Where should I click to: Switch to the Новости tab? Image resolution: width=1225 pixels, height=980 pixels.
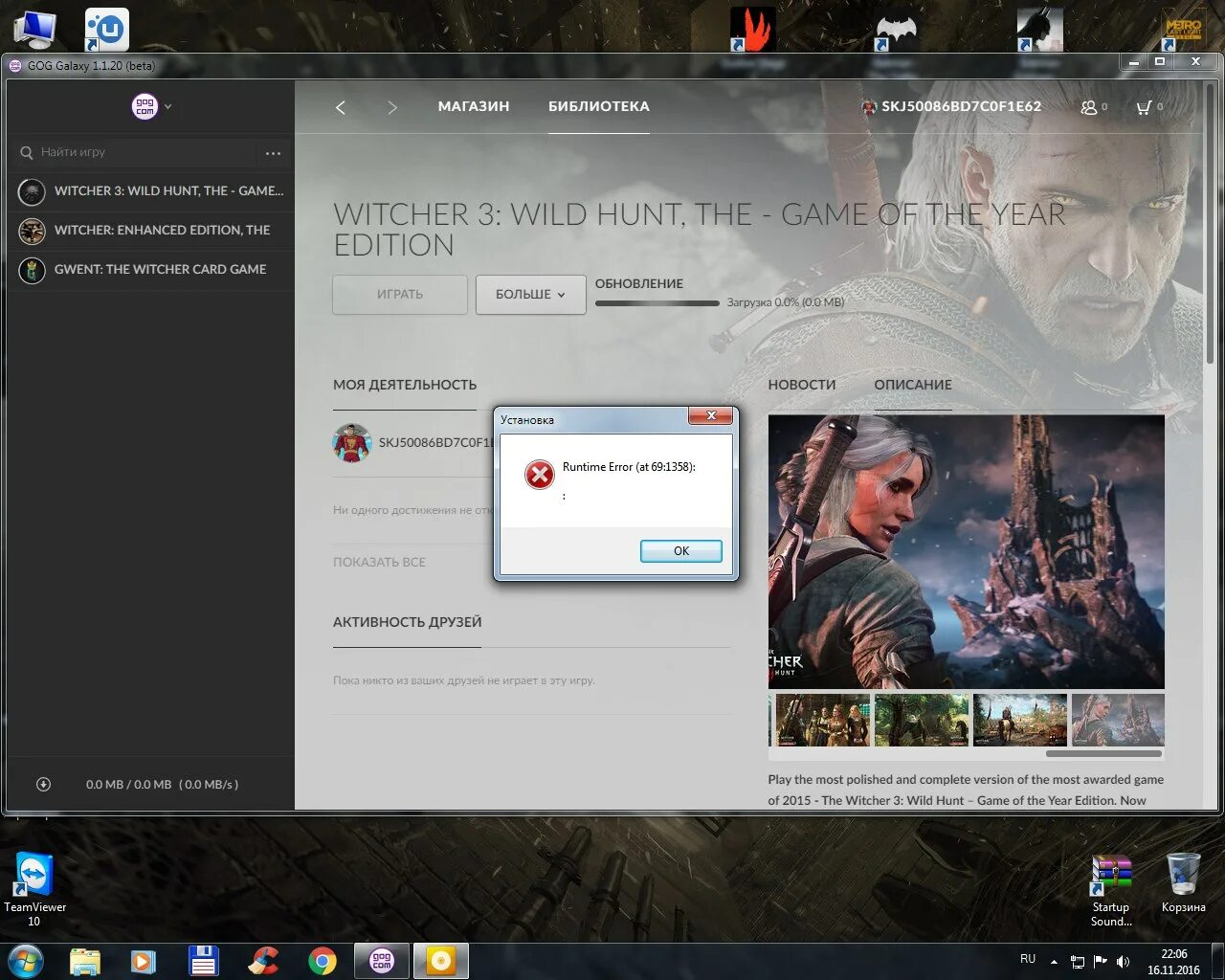tap(802, 385)
